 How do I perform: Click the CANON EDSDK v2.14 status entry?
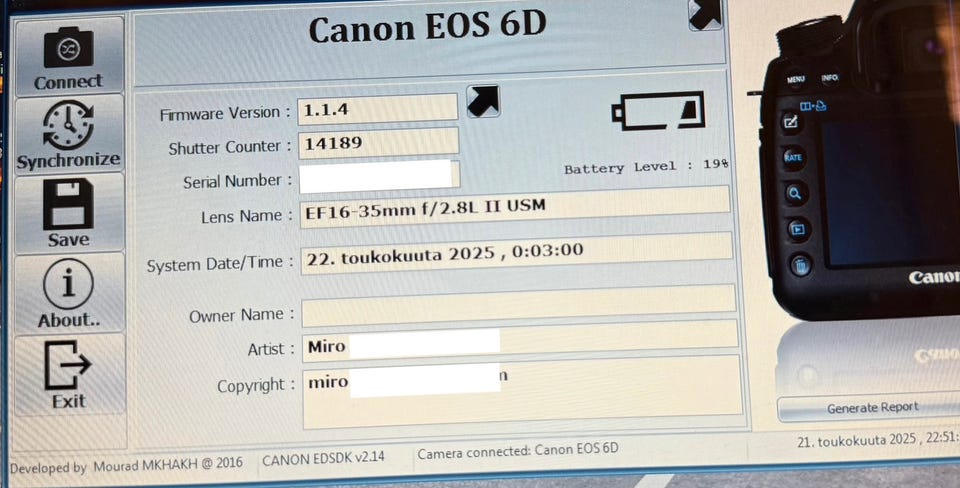[323, 458]
